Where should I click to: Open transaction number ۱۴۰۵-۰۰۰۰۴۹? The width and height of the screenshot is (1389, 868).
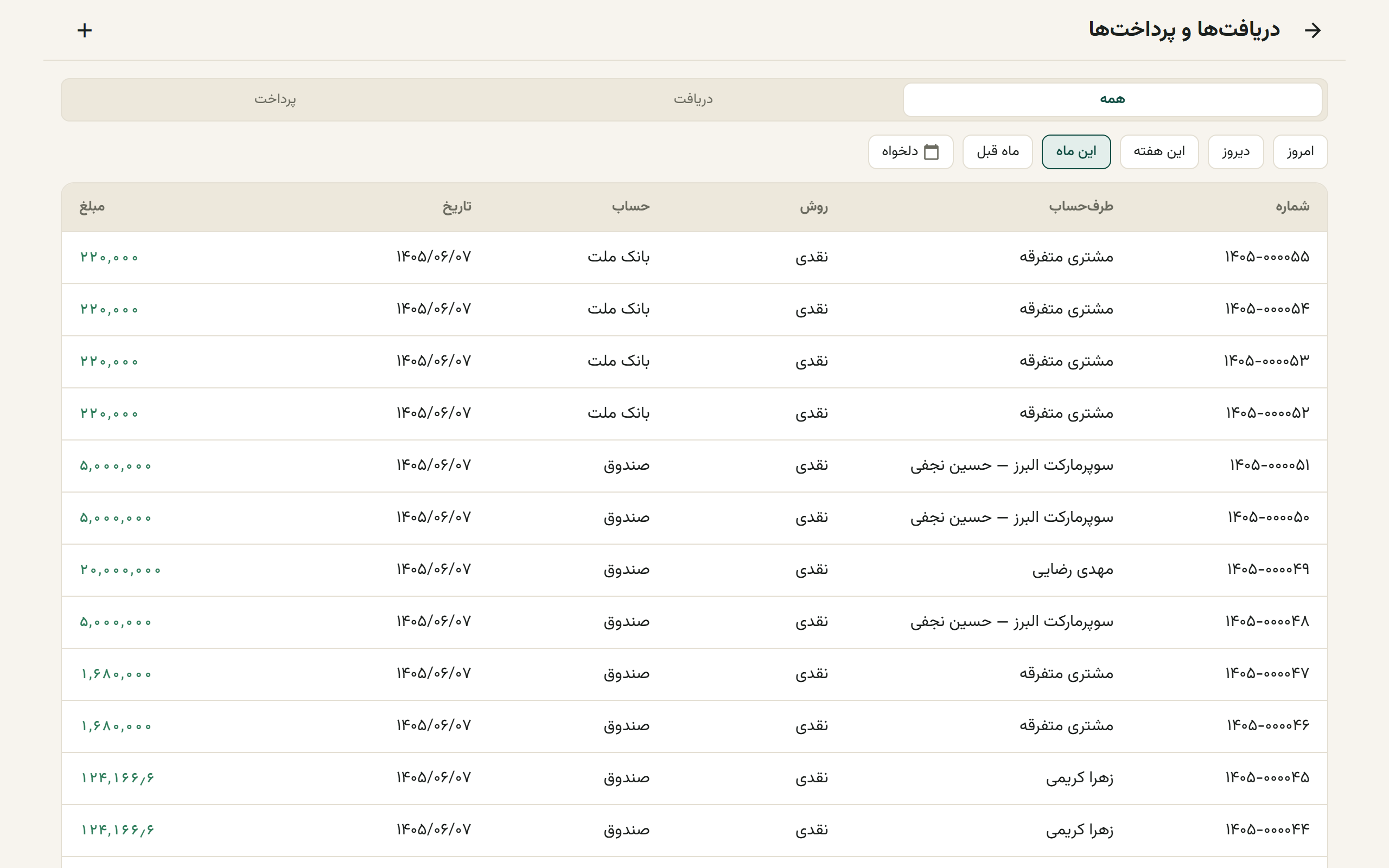click(x=694, y=570)
